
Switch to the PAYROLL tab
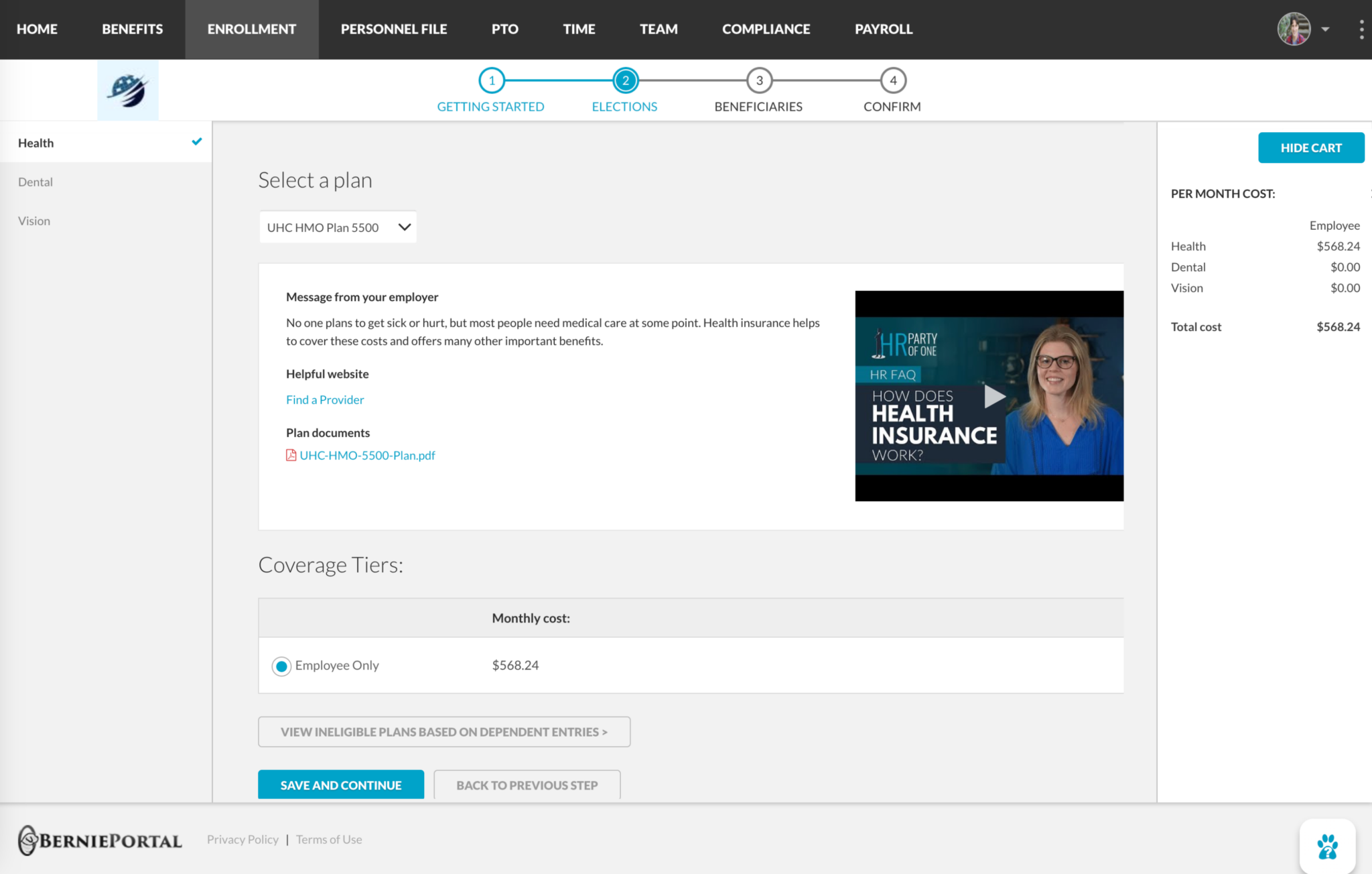[x=883, y=29]
